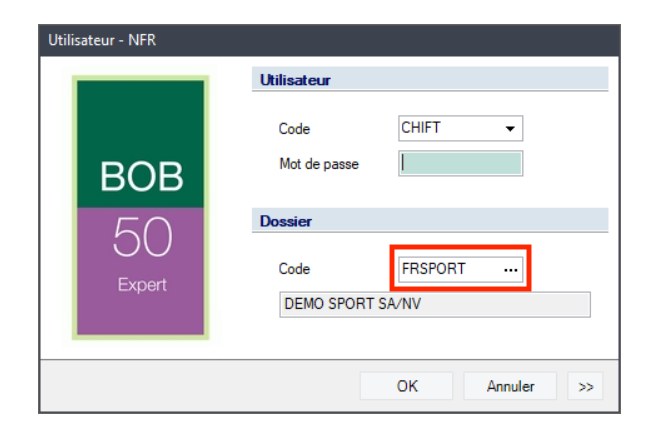Click the Code label under Utilisateur

point(294,129)
